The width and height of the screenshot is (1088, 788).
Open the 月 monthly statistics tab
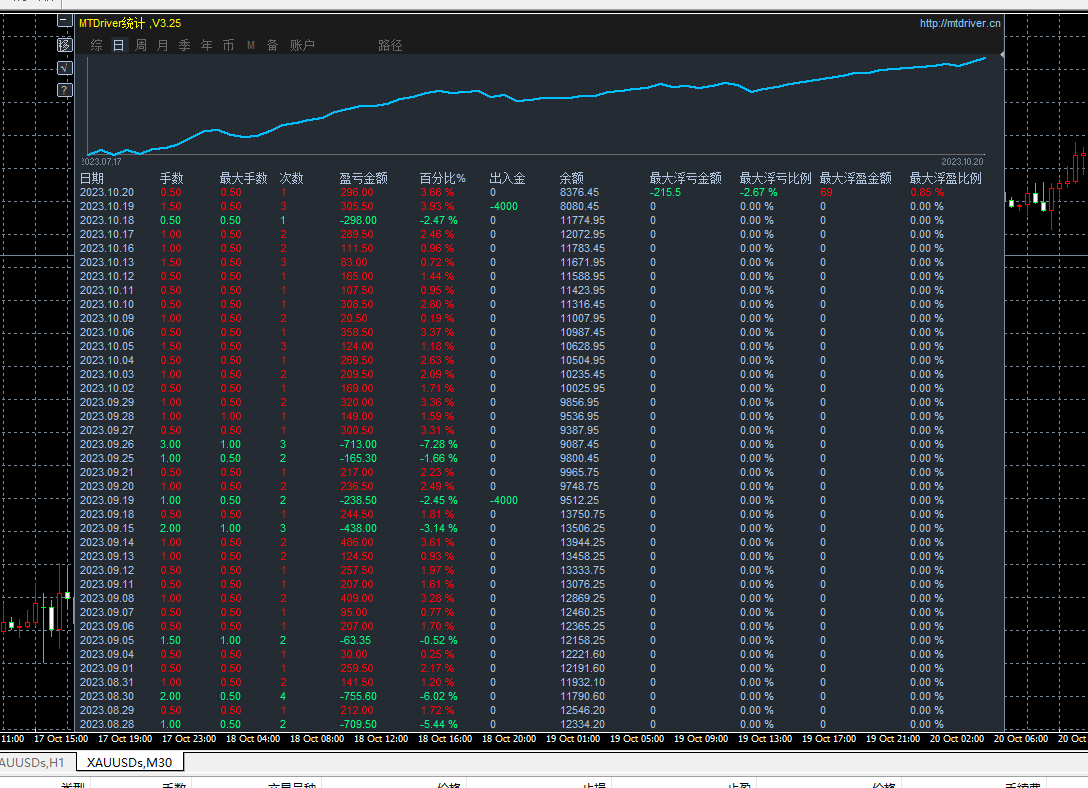[x=163, y=45]
